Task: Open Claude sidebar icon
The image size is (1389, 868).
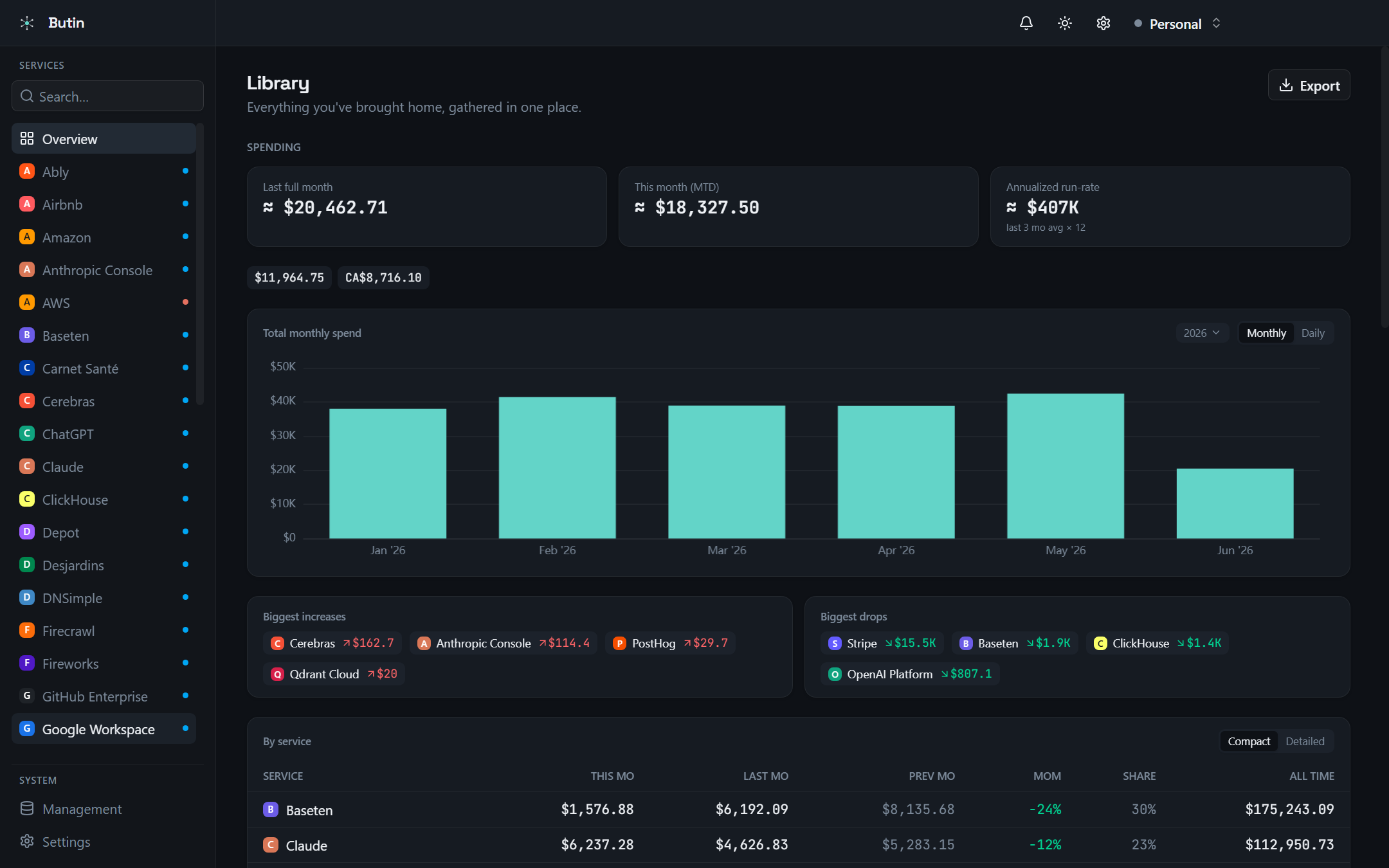Action: 27,466
